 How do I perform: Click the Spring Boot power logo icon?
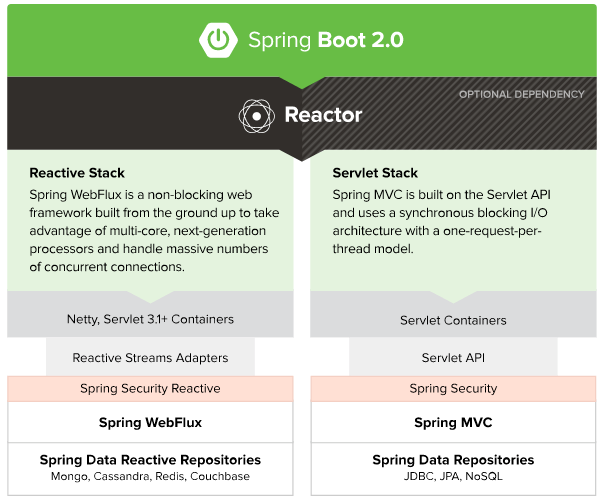pyautogui.click(x=216, y=40)
